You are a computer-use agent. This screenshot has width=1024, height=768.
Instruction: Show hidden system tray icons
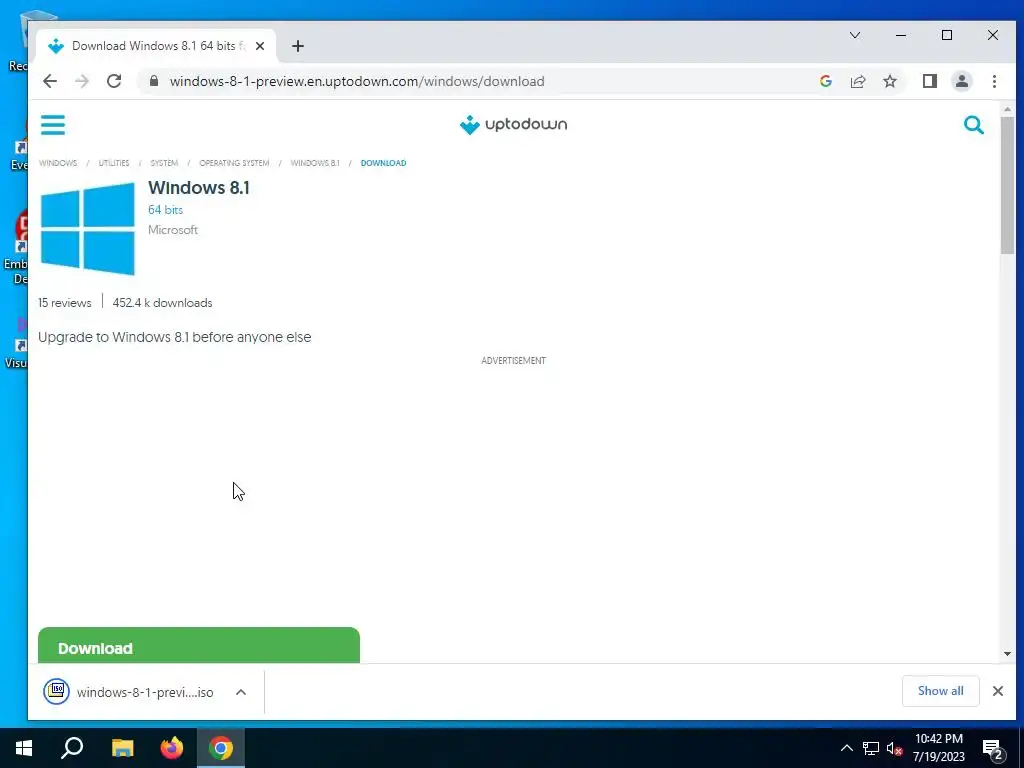tap(846, 748)
